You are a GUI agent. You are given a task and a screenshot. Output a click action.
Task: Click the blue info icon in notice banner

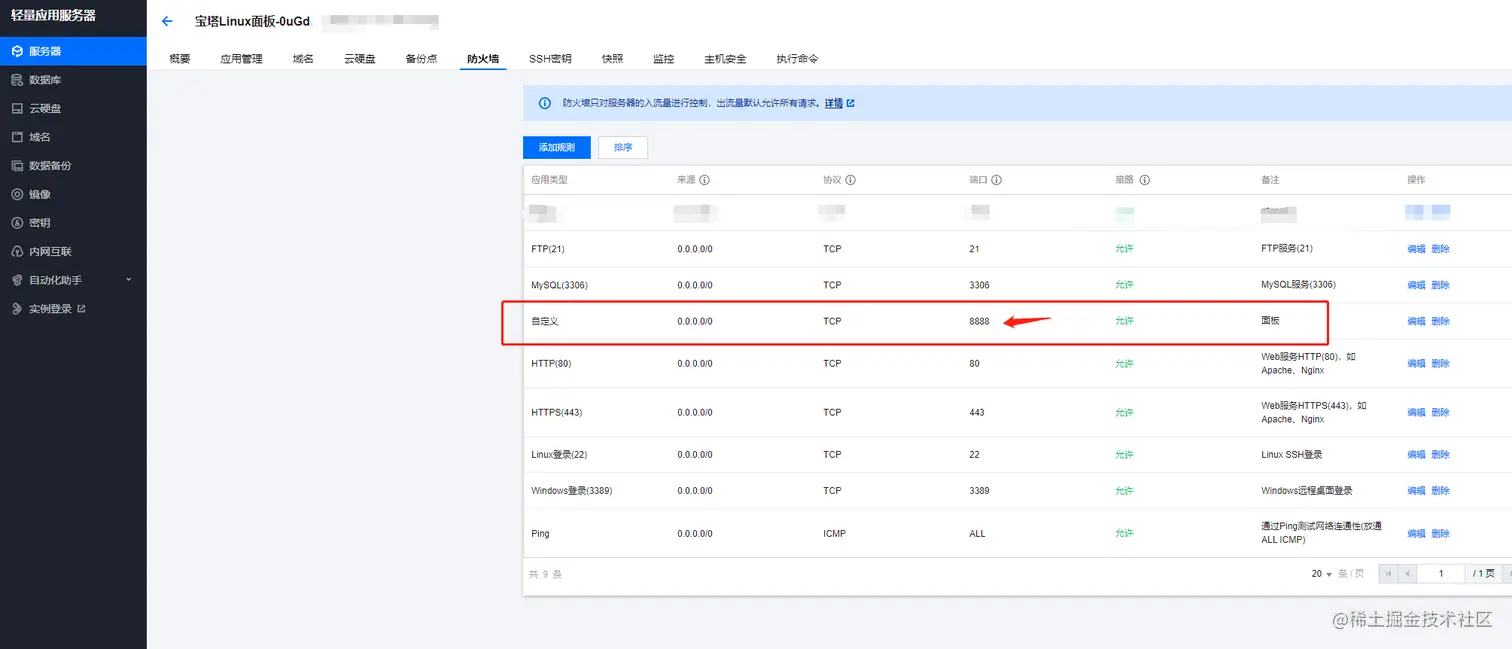coord(545,103)
